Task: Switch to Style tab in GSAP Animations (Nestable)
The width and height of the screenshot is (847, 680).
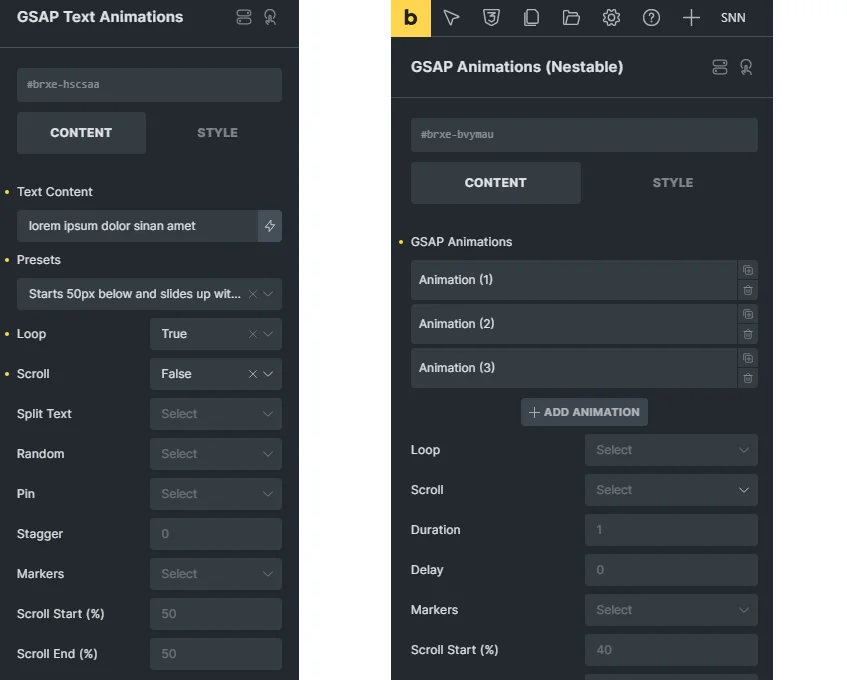Action: (672, 183)
